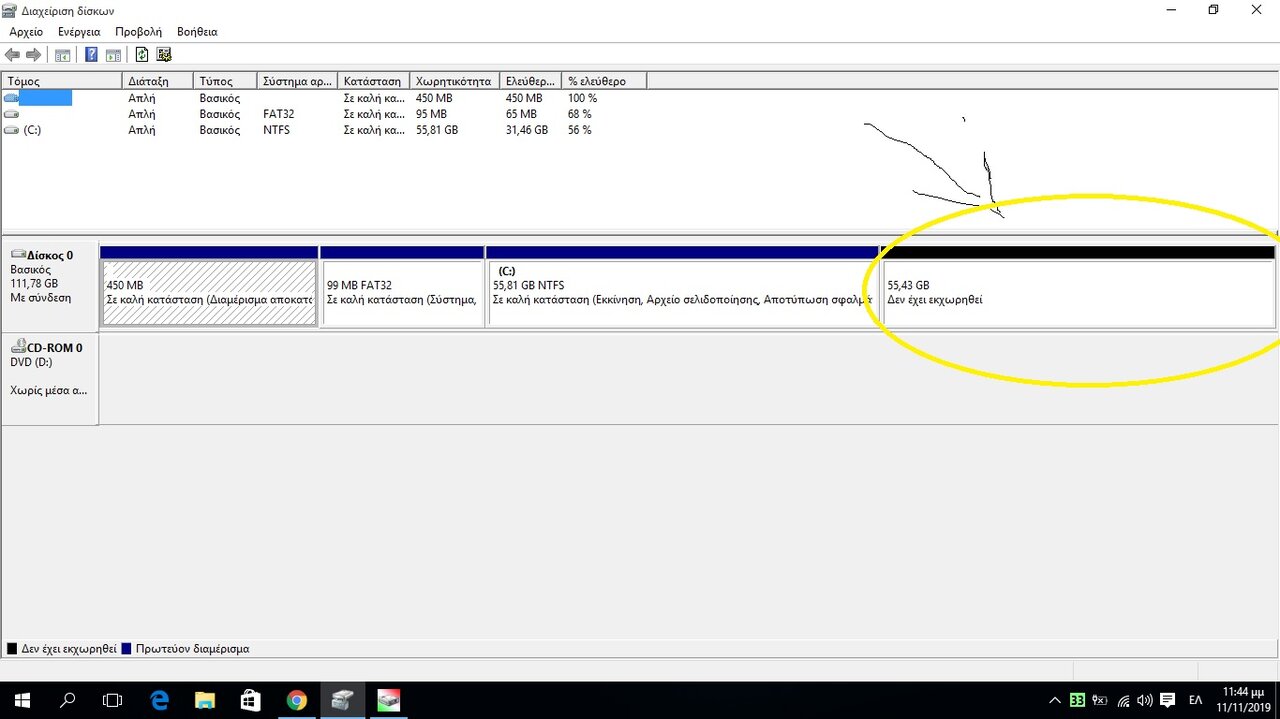This screenshot has width=1280, height=719.
Task: Click the Forward arrow in the toolbar
Action: pyautogui.click(x=33, y=55)
